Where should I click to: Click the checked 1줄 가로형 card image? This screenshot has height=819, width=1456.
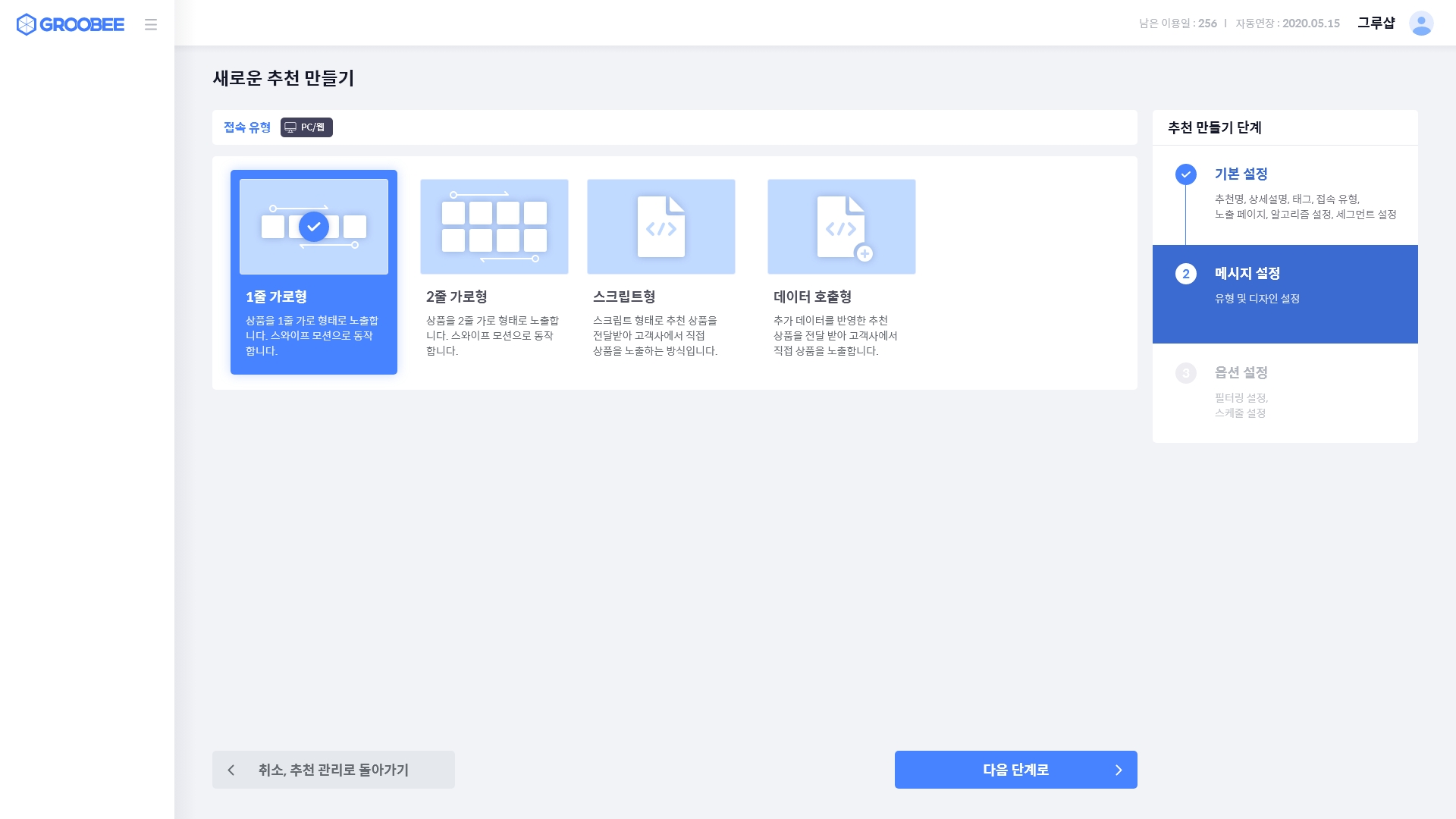(x=314, y=226)
